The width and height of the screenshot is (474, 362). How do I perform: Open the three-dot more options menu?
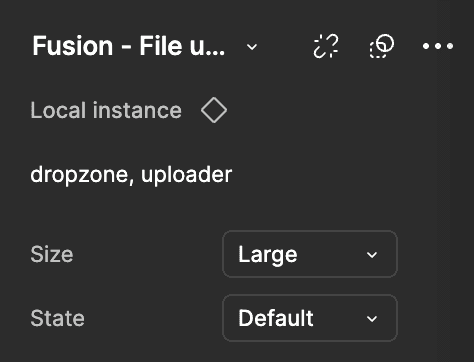pos(438,46)
